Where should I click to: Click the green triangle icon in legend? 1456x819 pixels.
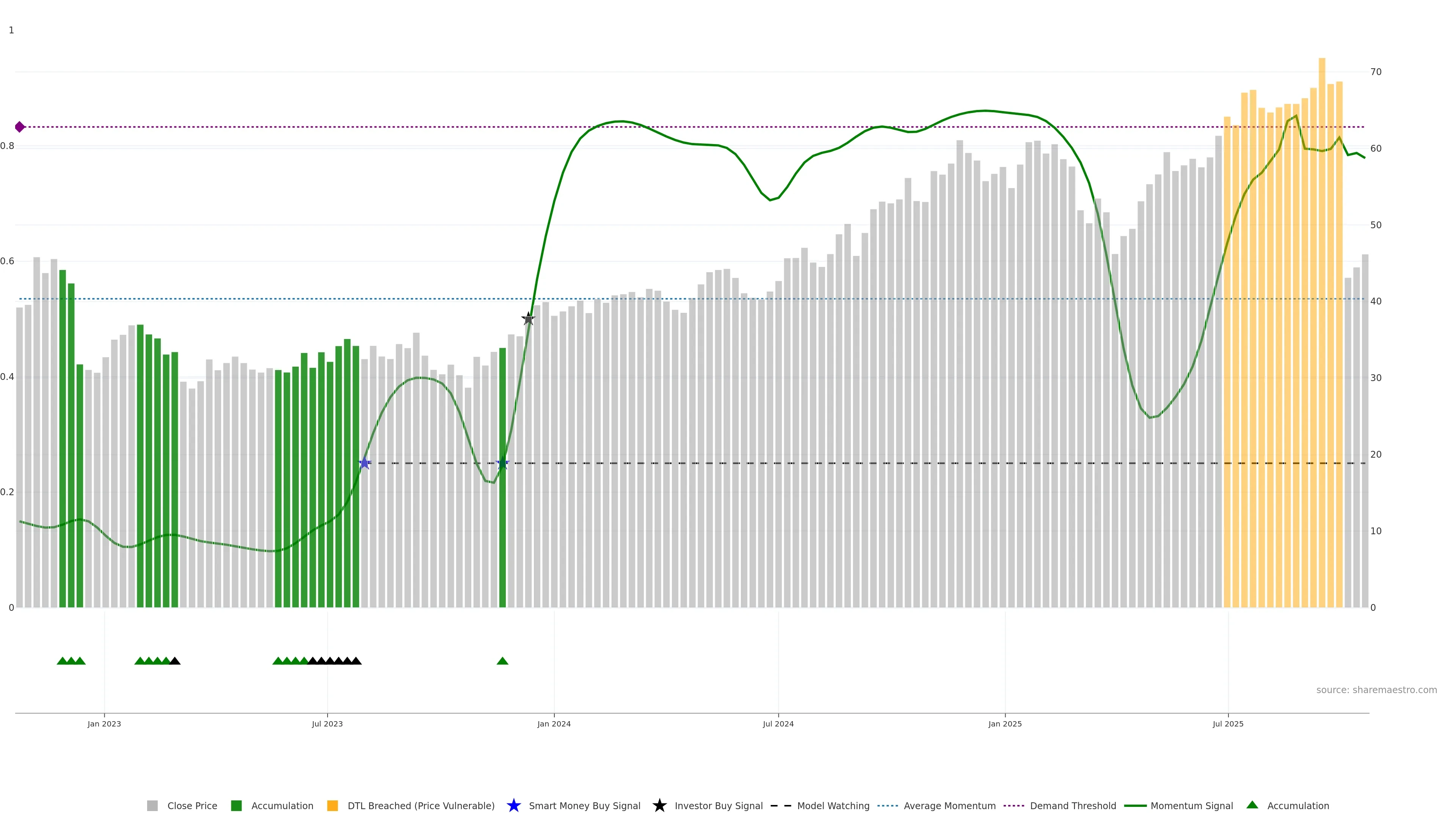click(x=1252, y=805)
